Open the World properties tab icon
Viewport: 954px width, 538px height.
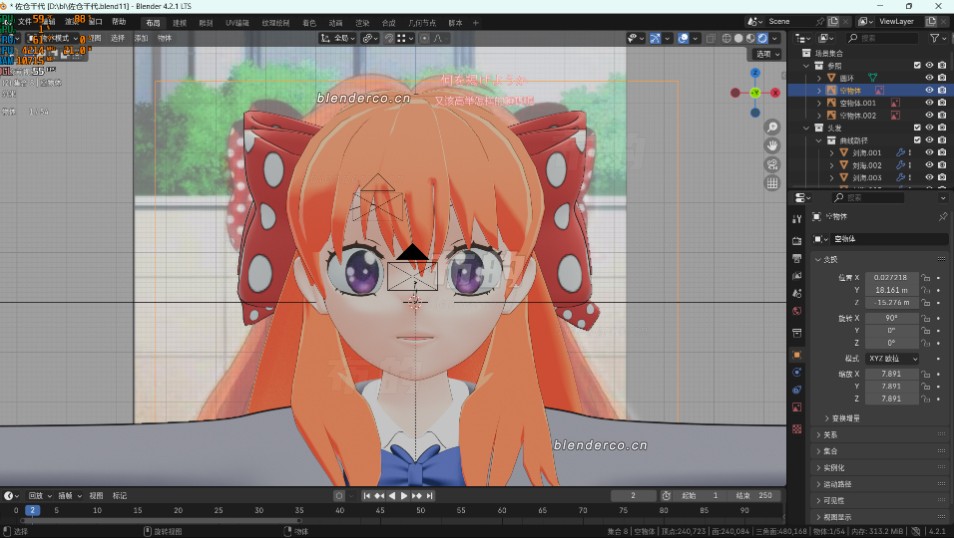(797, 311)
